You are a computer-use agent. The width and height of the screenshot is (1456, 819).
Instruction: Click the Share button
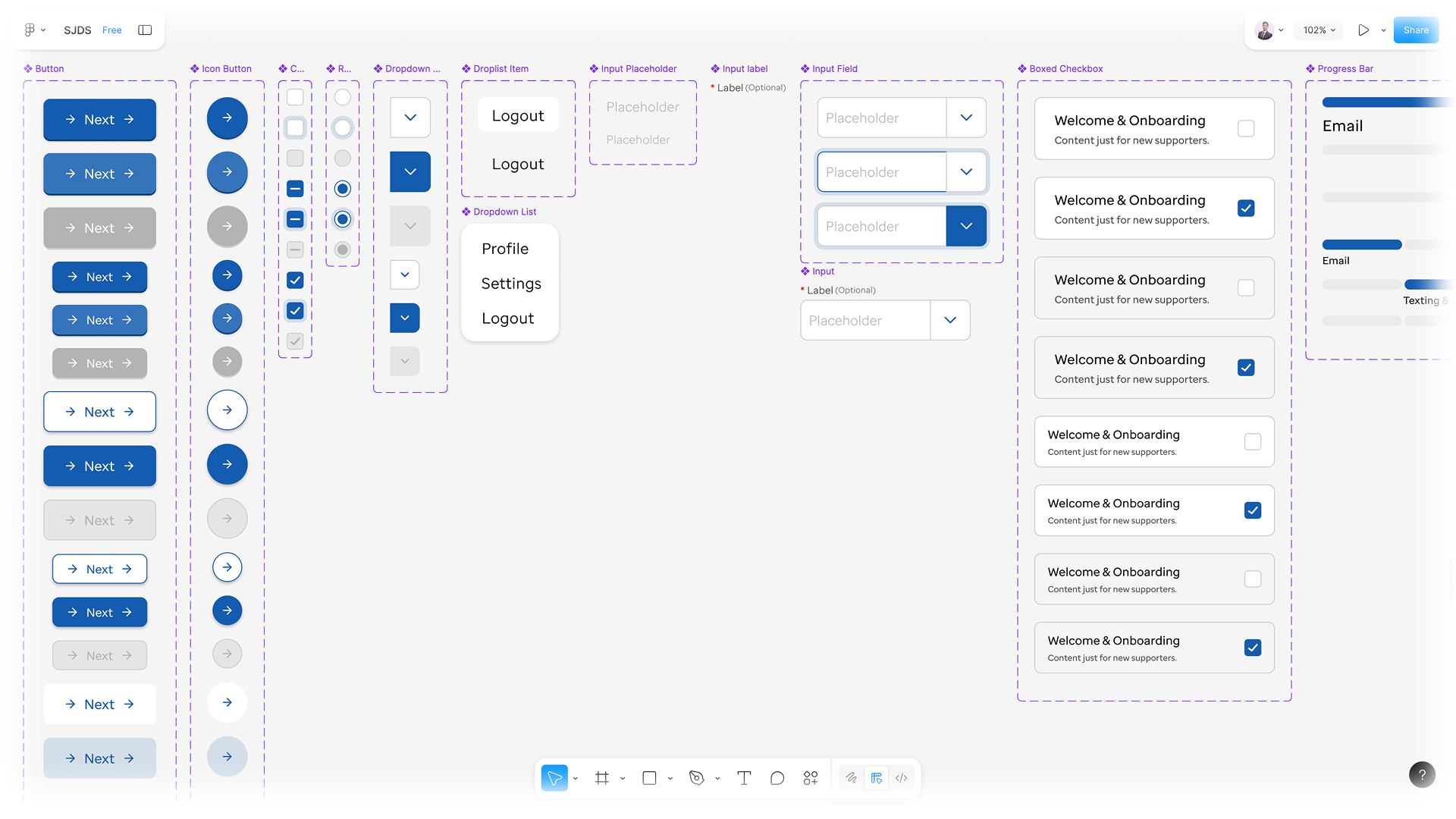(1415, 30)
